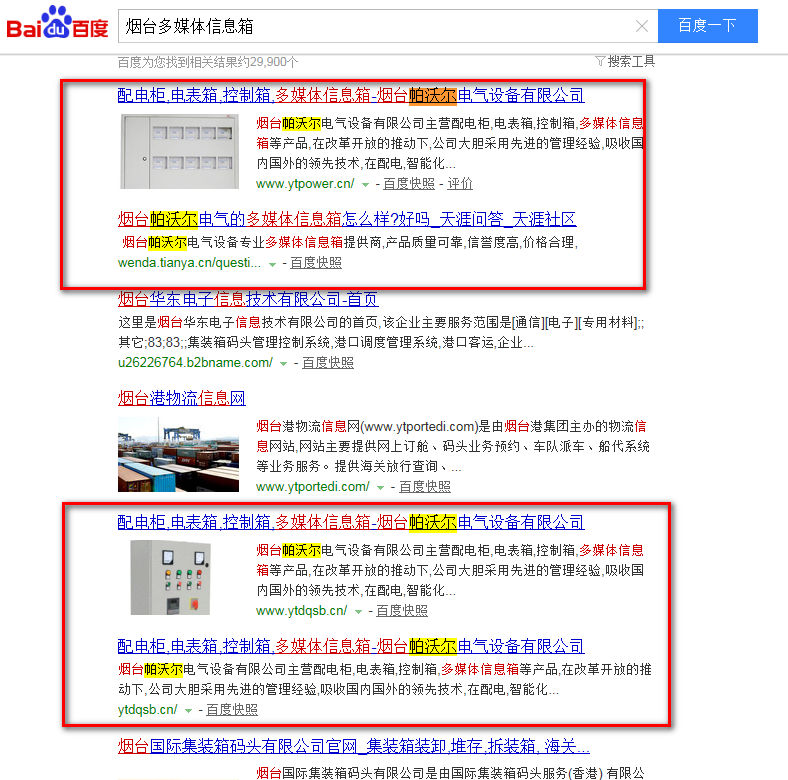Click the Baidu logo
The height and width of the screenshot is (780, 788).
56,24
